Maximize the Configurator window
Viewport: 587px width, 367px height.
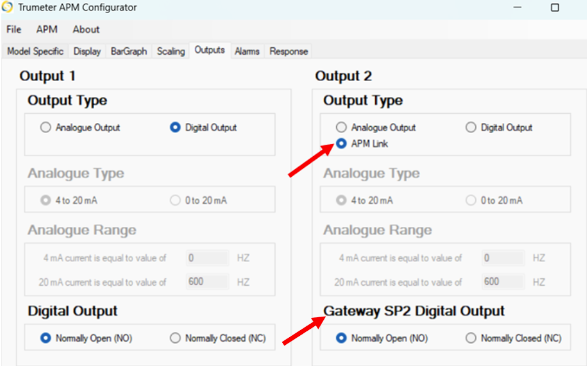(555, 7)
